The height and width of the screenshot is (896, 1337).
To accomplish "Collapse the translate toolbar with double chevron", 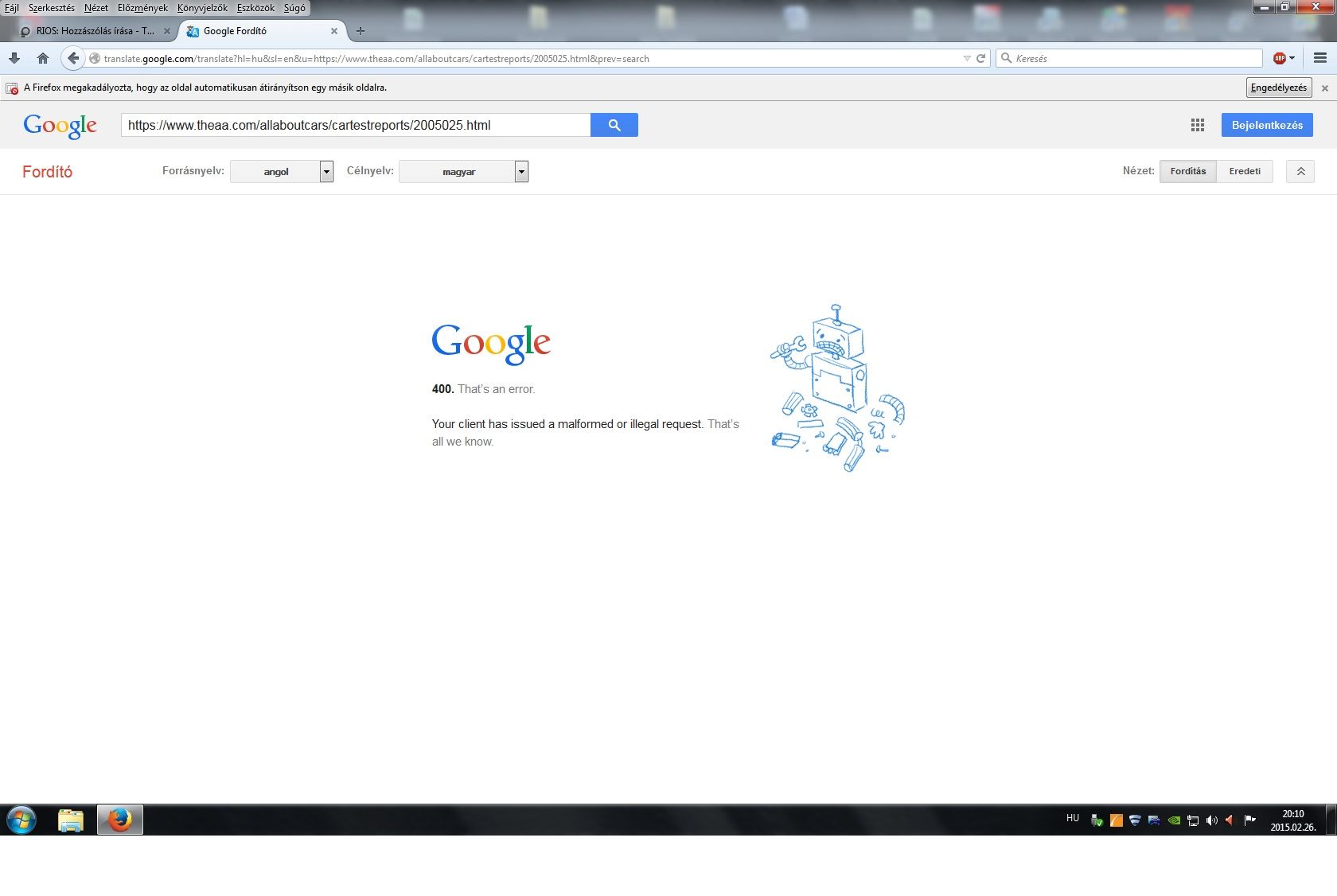I will coord(1300,171).
